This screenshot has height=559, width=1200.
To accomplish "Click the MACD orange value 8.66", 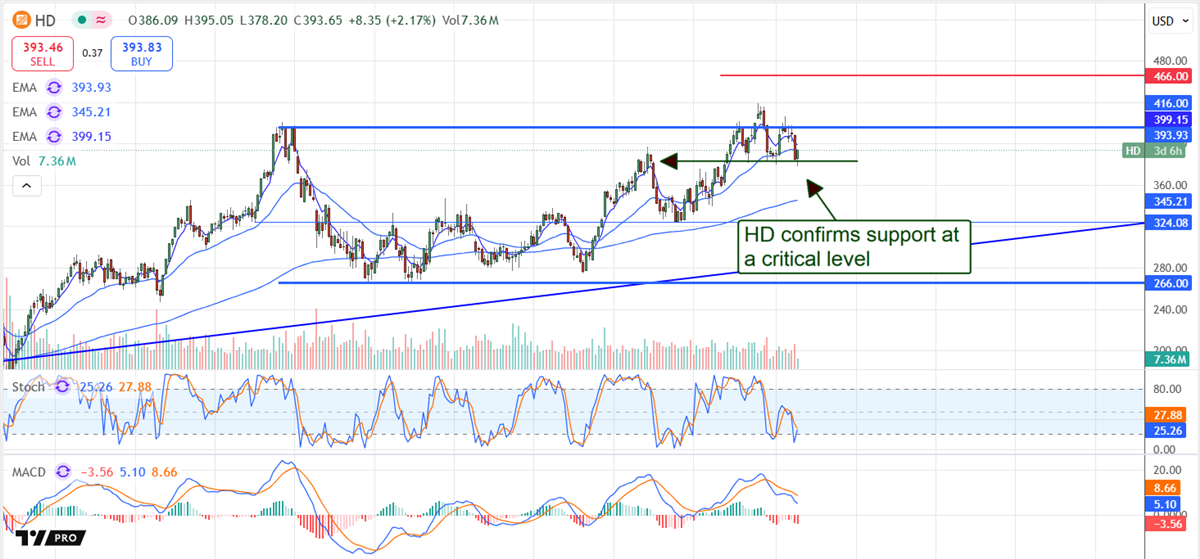I will [162, 471].
